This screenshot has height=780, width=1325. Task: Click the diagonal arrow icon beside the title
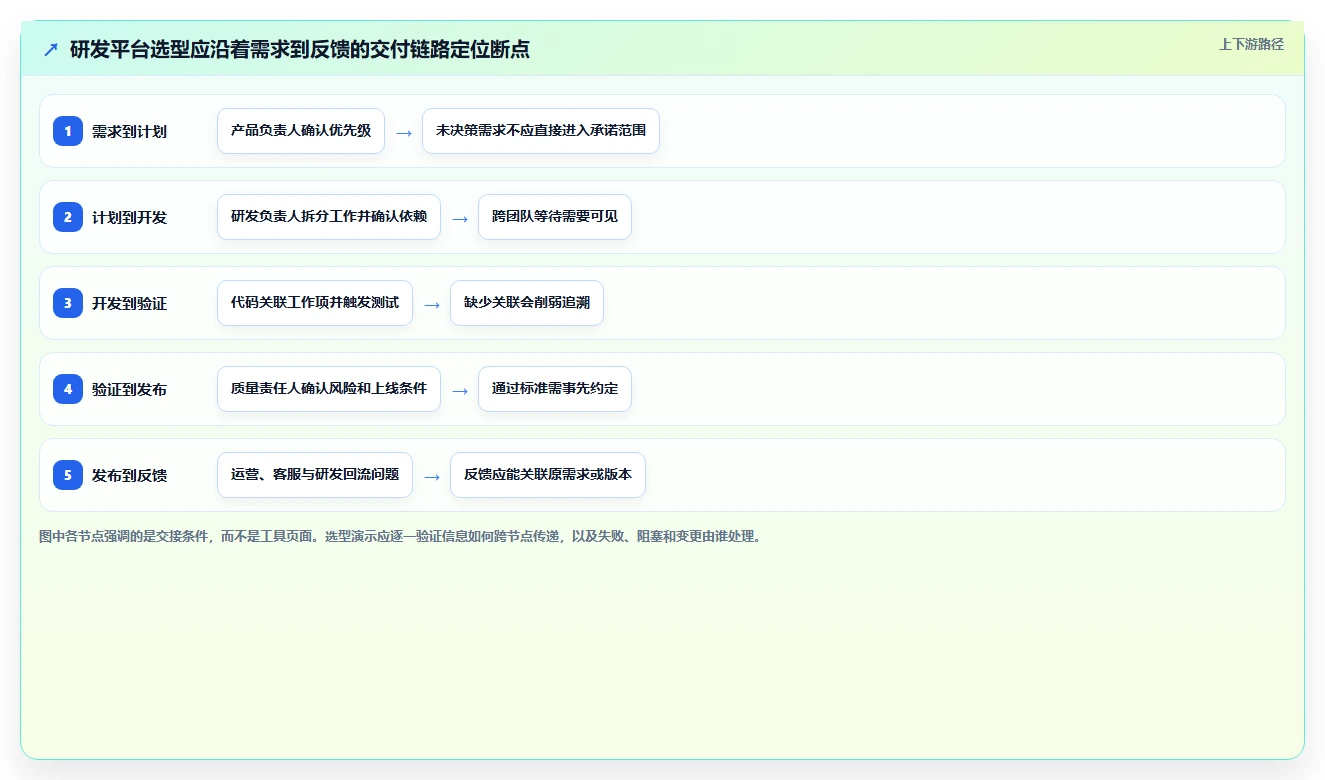(51, 49)
